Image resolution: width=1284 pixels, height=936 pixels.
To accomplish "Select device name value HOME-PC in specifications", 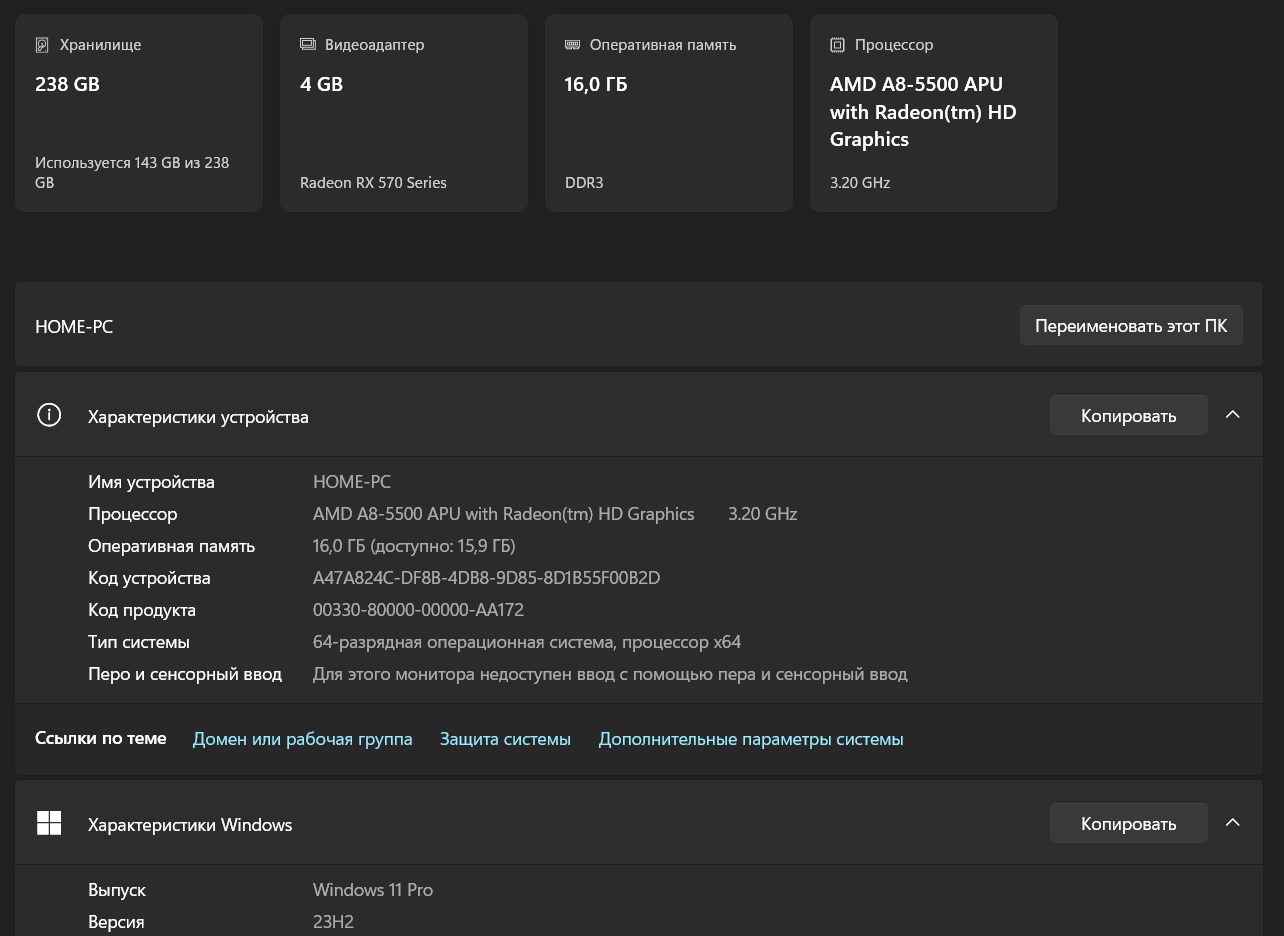I will [x=352, y=482].
